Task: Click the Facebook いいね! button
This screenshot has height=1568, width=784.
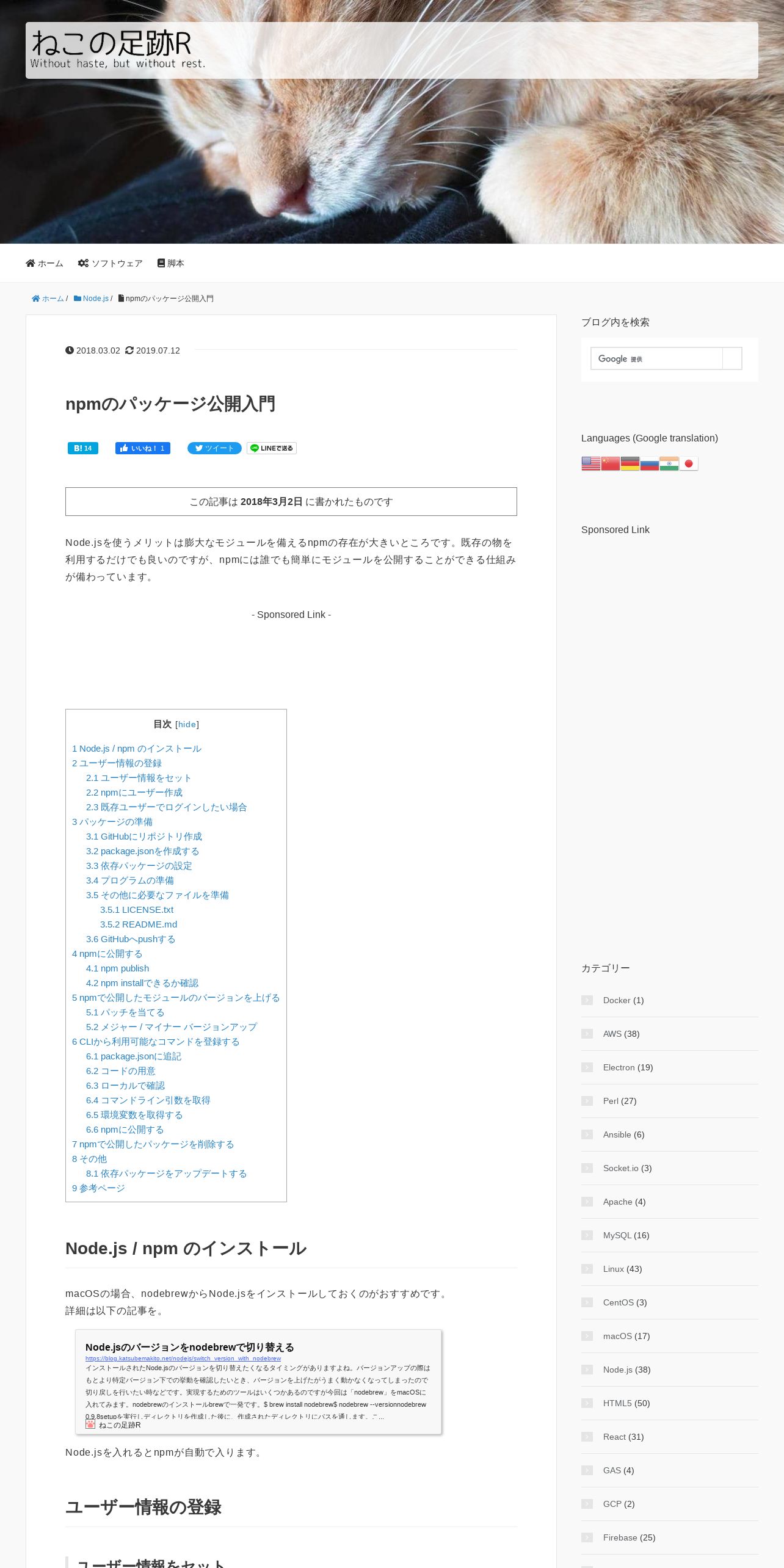Action: 143,448
